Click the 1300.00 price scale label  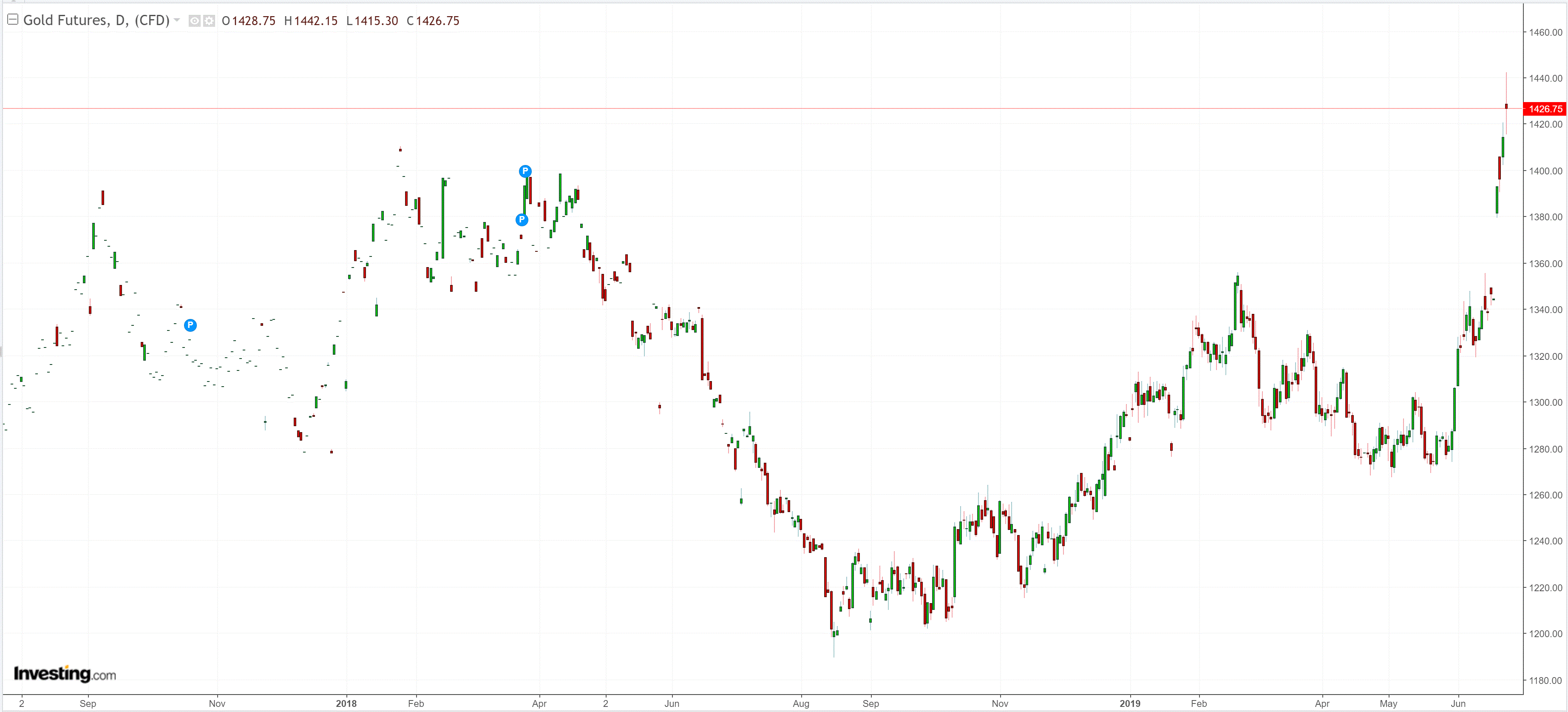1545,403
